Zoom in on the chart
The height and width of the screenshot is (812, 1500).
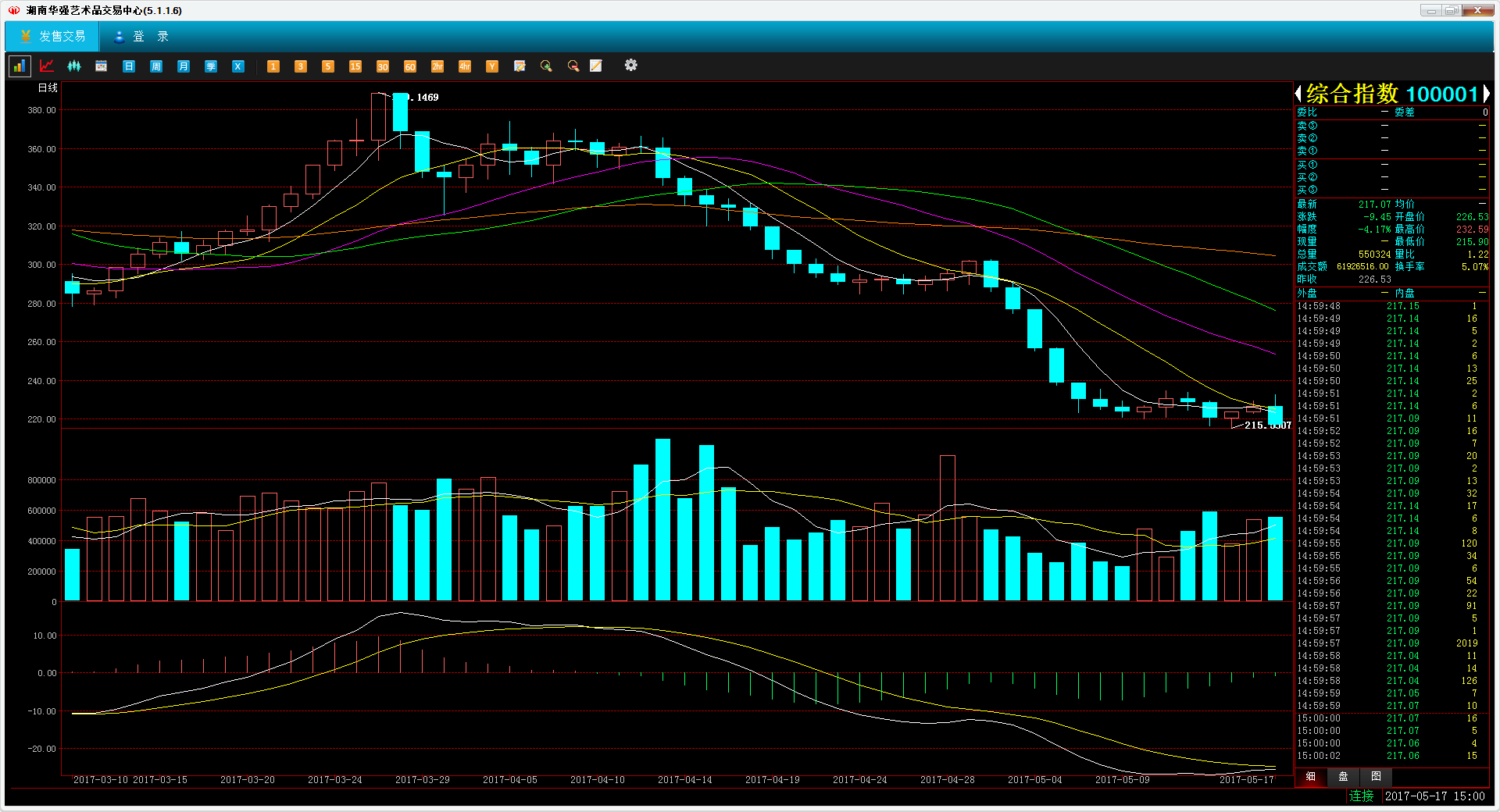(x=546, y=66)
